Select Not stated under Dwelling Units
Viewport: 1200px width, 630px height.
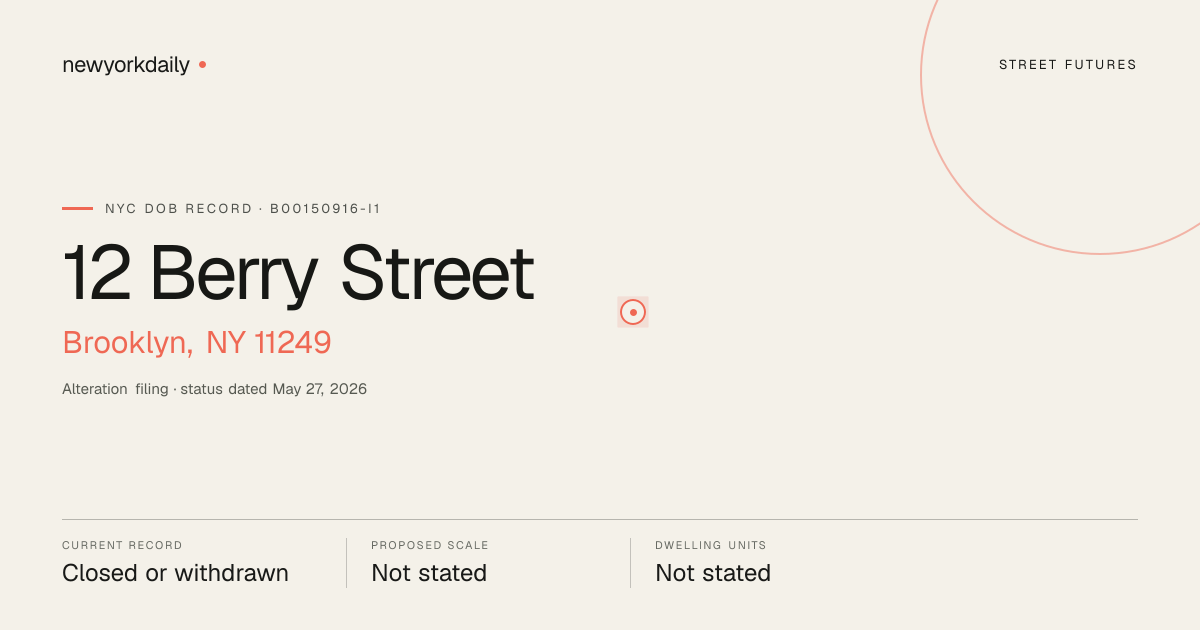click(x=713, y=573)
